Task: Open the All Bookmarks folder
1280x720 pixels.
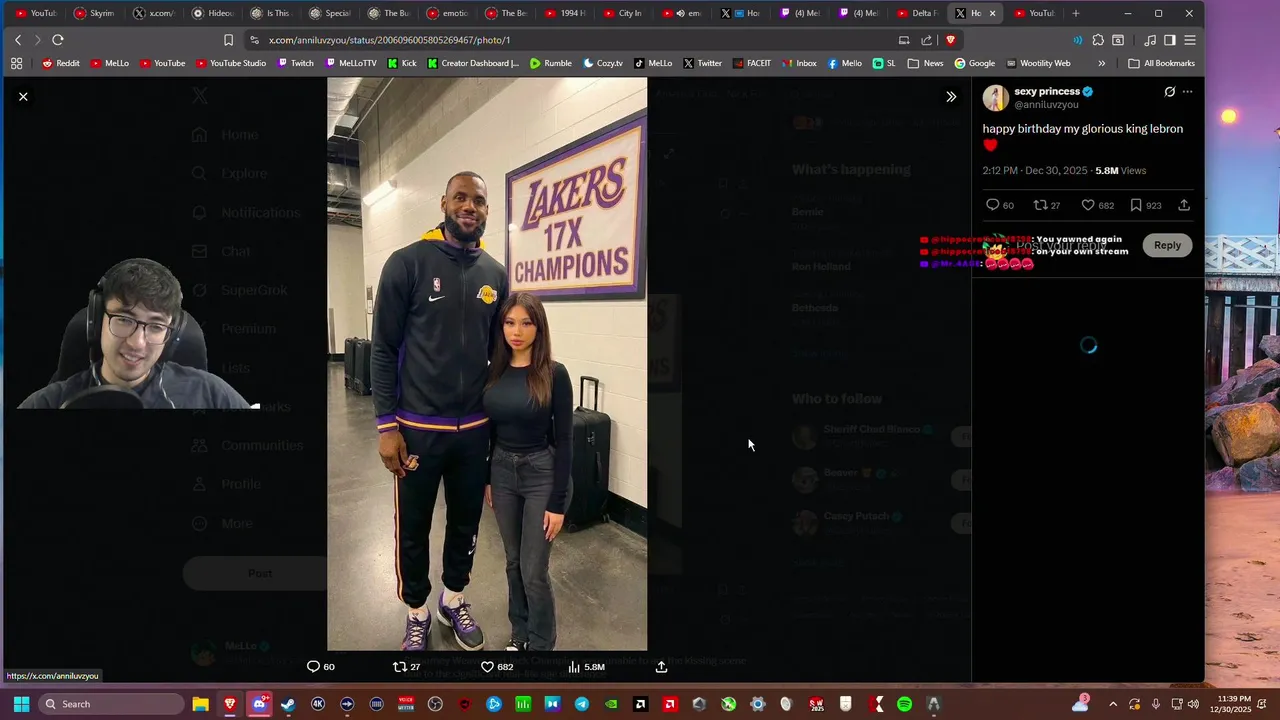Action: 1161,63
